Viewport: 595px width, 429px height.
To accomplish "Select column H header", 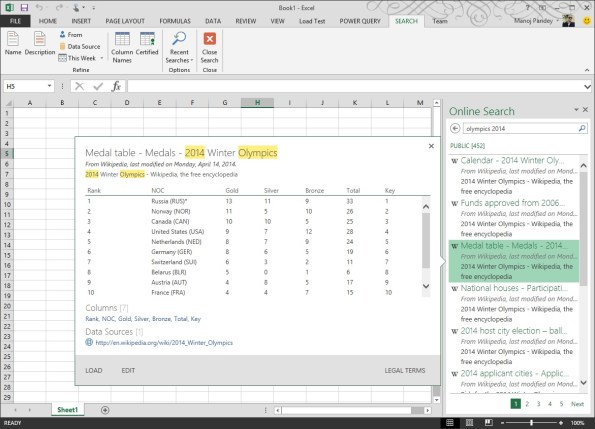I will (x=257, y=103).
